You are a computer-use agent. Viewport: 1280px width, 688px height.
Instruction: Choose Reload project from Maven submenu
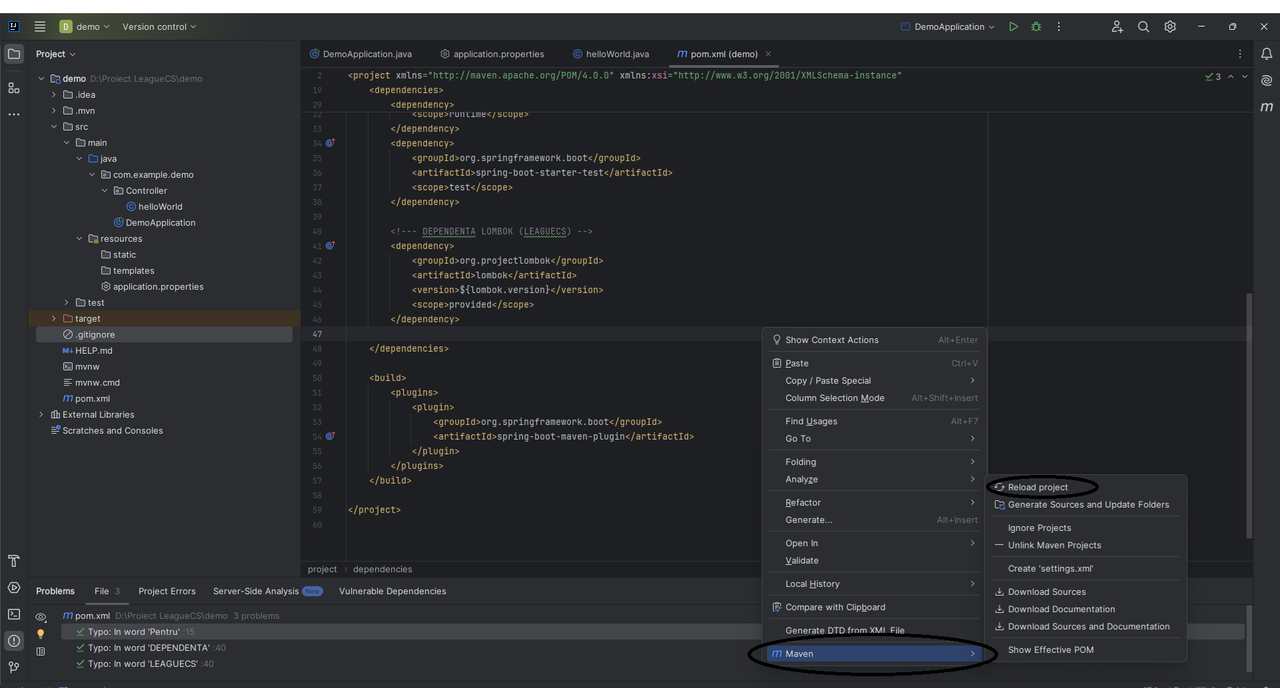[x=1037, y=488]
